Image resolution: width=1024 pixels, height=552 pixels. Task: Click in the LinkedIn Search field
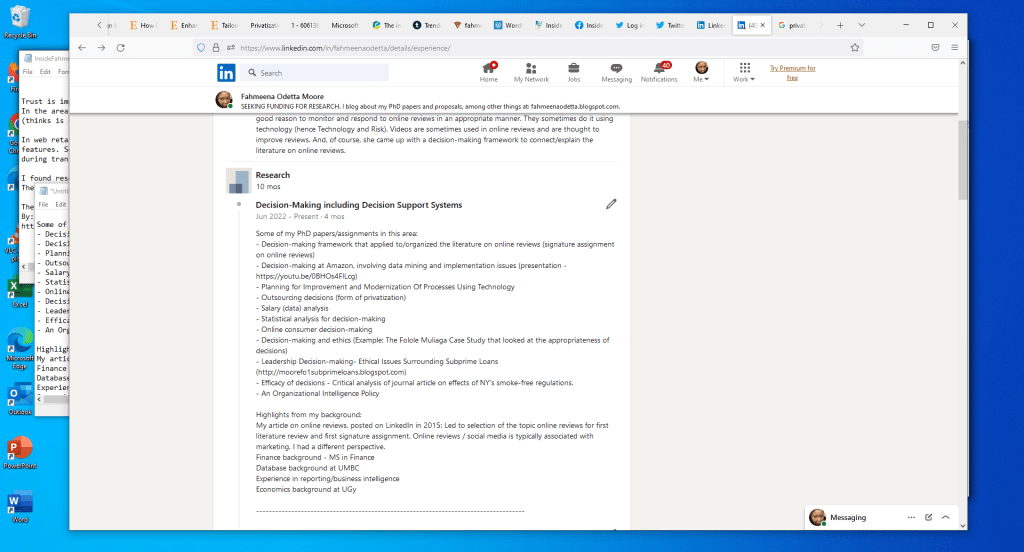(x=320, y=73)
